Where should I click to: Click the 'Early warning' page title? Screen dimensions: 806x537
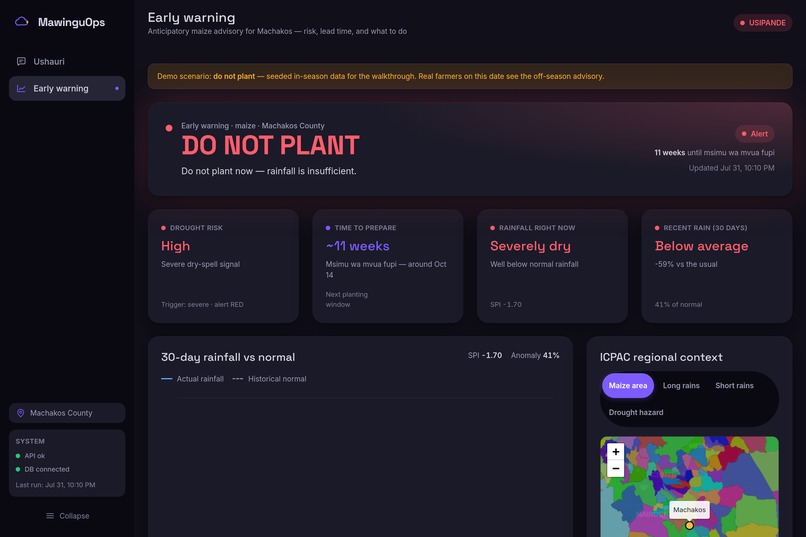191,17
